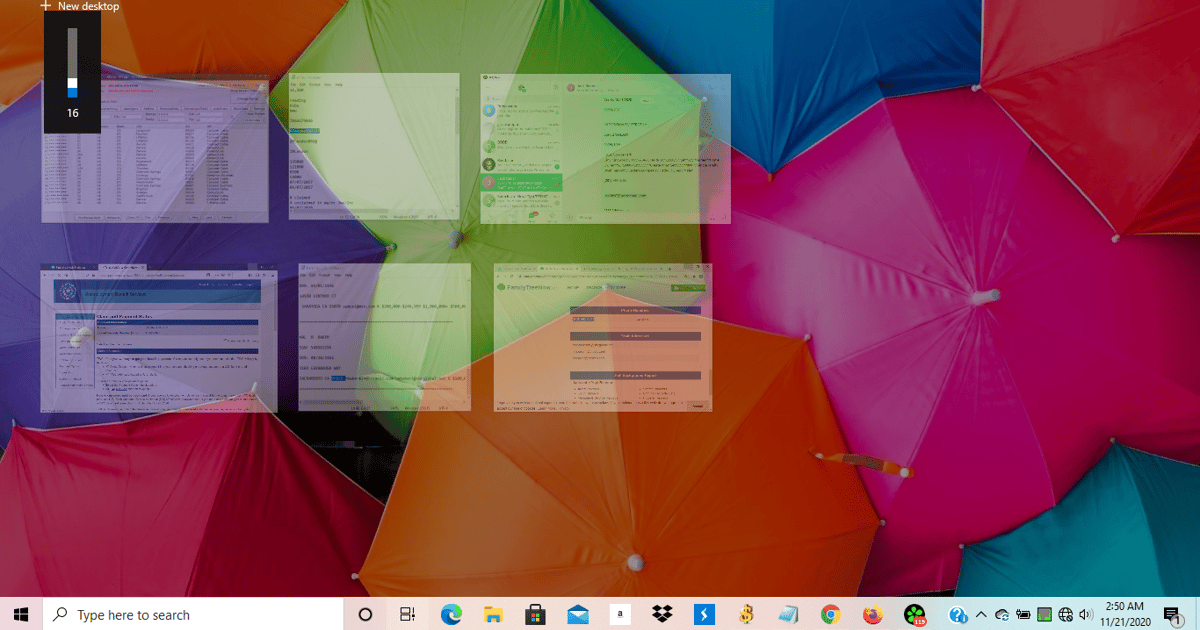This screenshot has width=1200, height=630.
Task: Launch Microsoft Edge from the taskbar
Action: [450, 614]
